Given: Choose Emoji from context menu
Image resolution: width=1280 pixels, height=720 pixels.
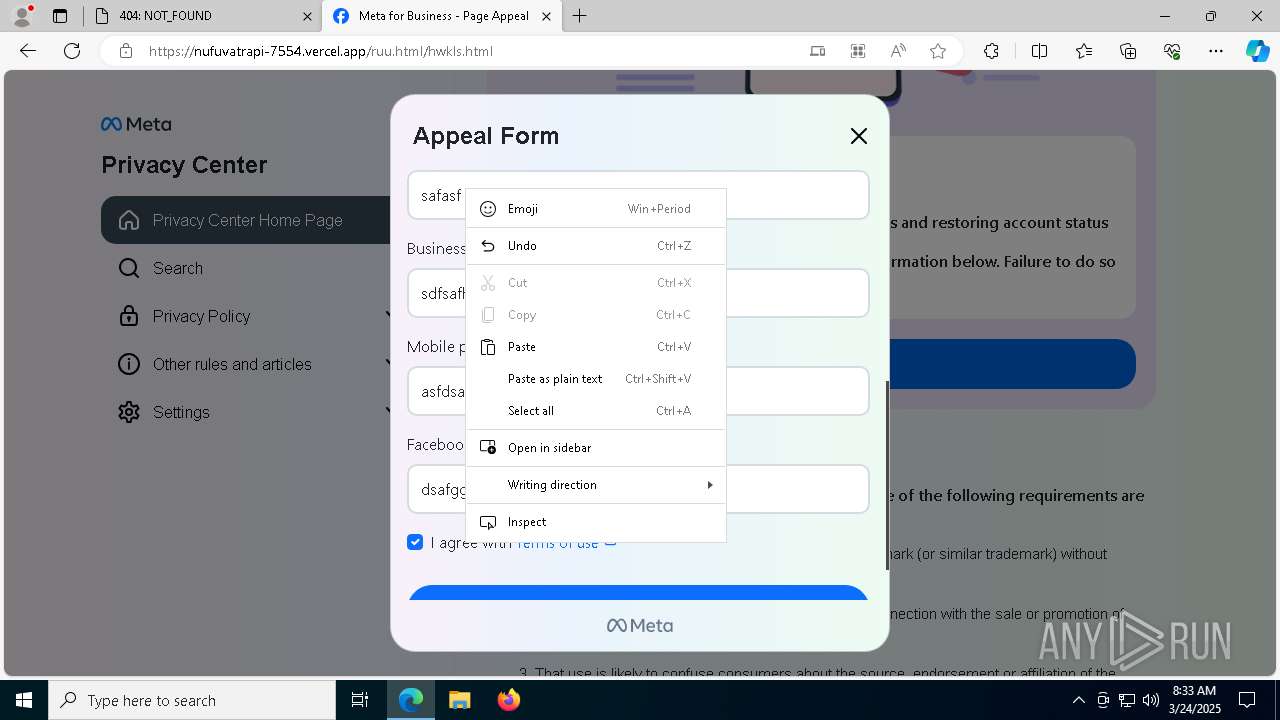Looking at the screenshot, I should [596, 209].
